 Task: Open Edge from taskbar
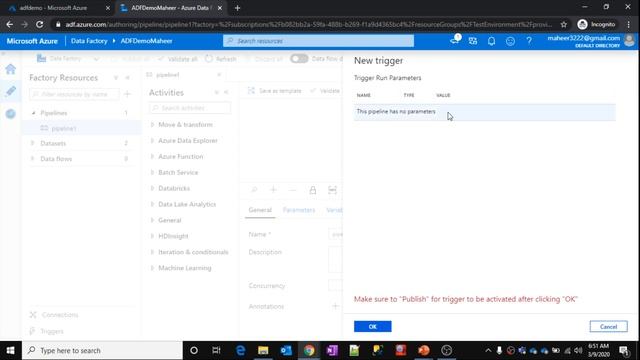pos(240,350)
